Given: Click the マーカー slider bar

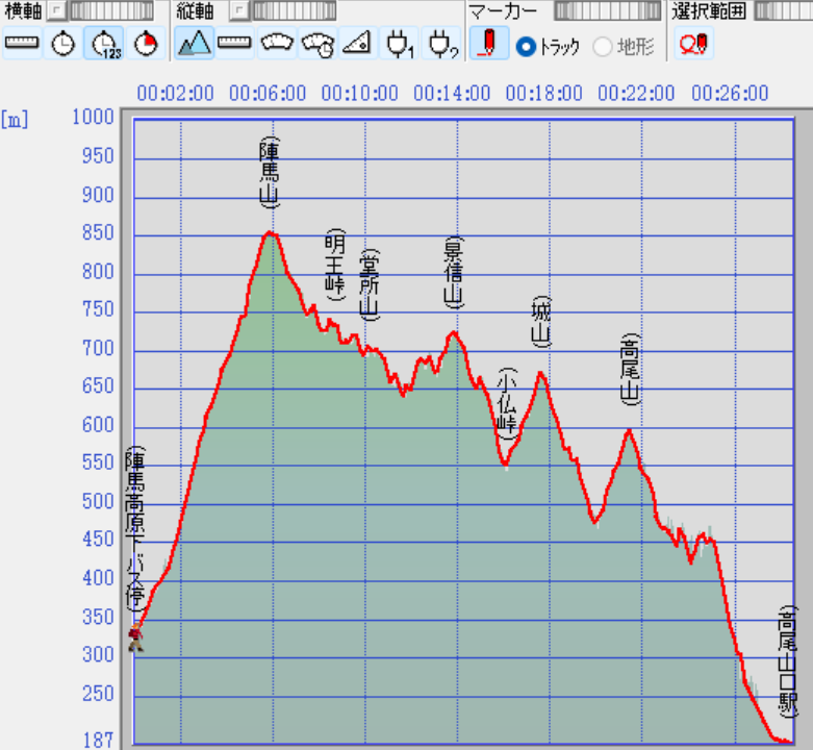Looking at the screenshot, I should [x=607, y=10].
